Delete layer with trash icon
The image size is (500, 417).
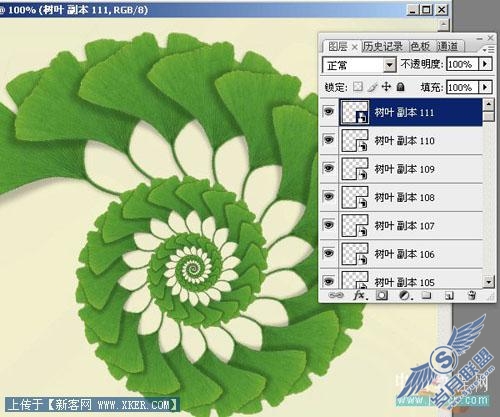click(471, 295)
